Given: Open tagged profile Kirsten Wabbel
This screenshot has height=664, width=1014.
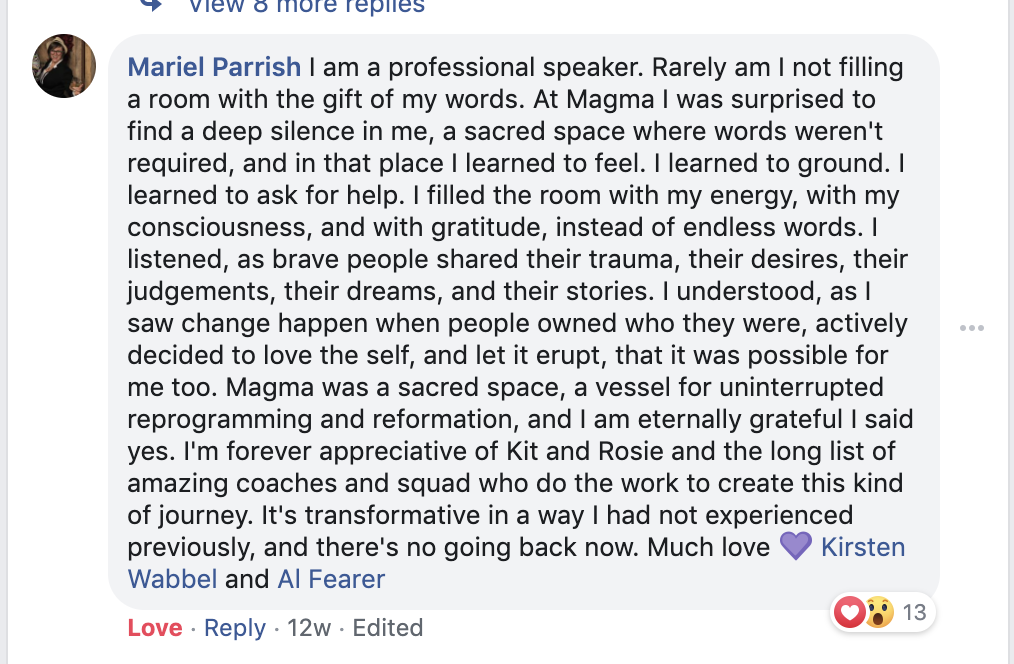Looking at the screenshot, I should click(x=863, y=547).
